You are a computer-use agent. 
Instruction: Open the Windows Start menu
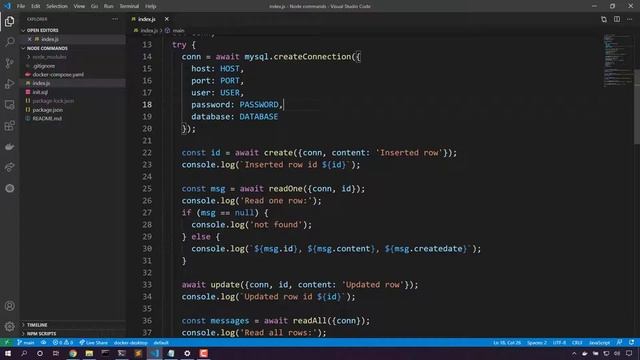[x=8, y=353]
